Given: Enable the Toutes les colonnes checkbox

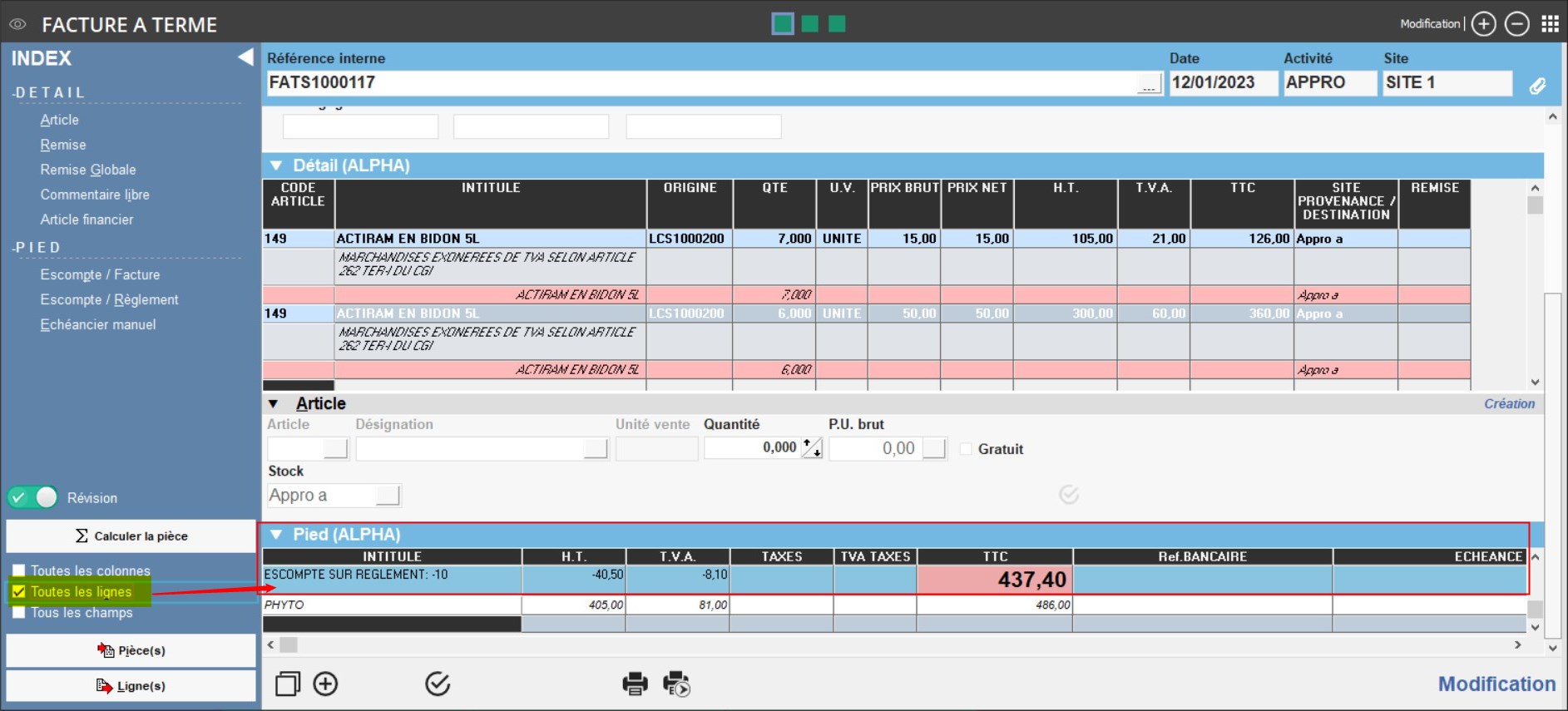Looking at the screenshot, I should click(x=19, y=570).
